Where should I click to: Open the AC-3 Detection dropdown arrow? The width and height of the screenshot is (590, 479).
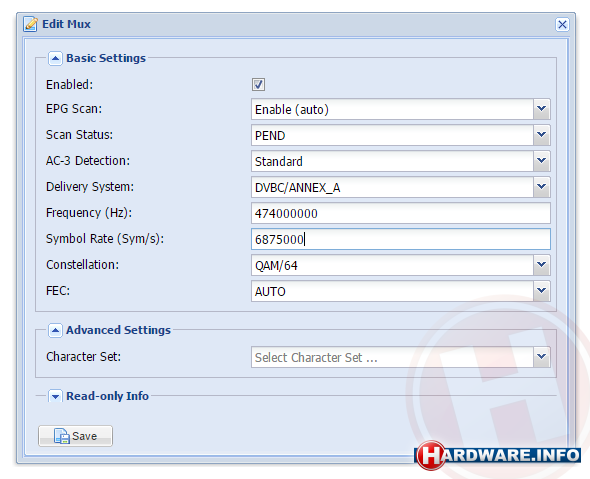click(541, 161)
